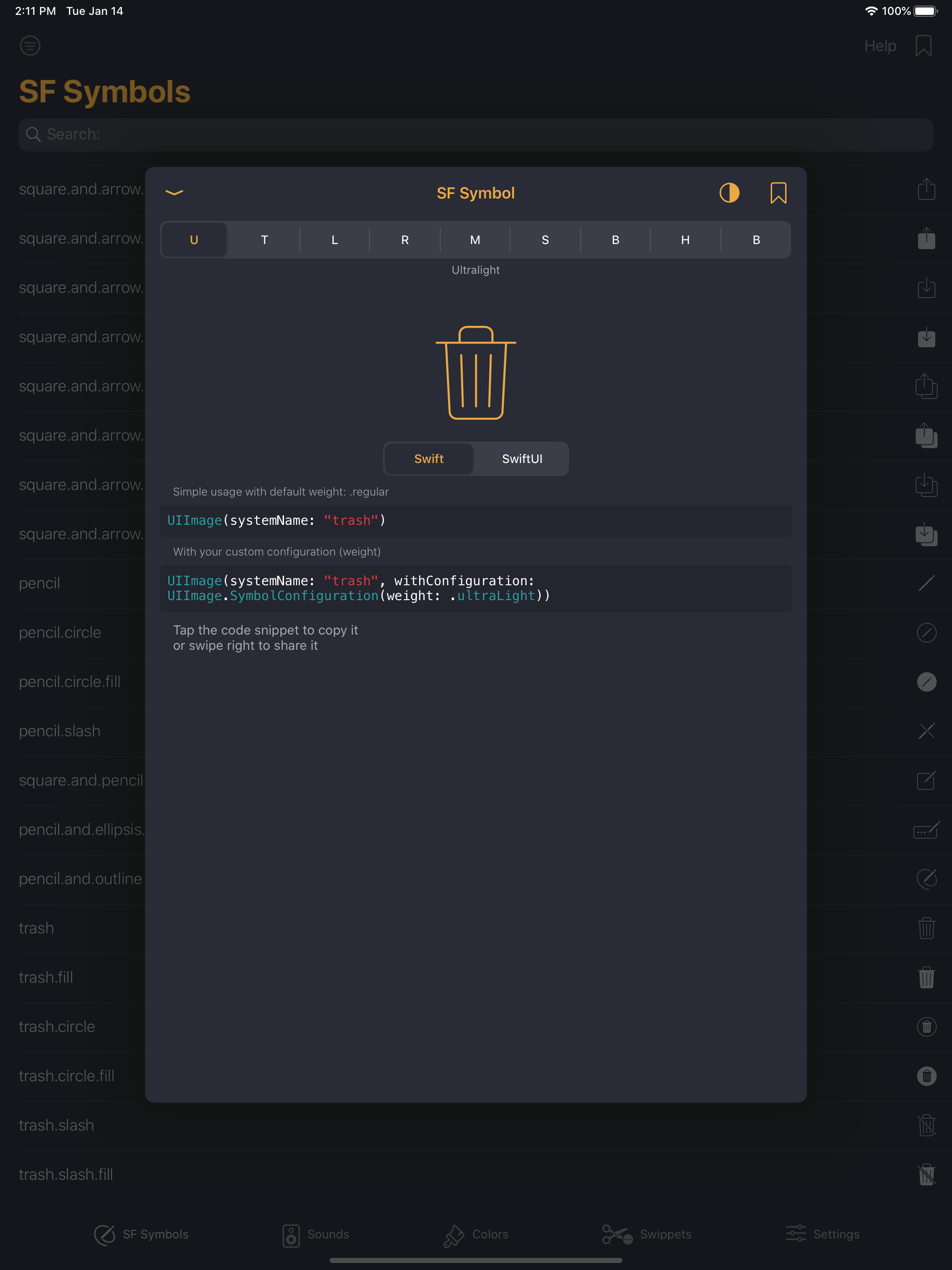Click the trash icon beside trash.fill row
Image resolution: width=952 pixels, height=1270 pixels.
pyautogui.click(x=928, y=977)
